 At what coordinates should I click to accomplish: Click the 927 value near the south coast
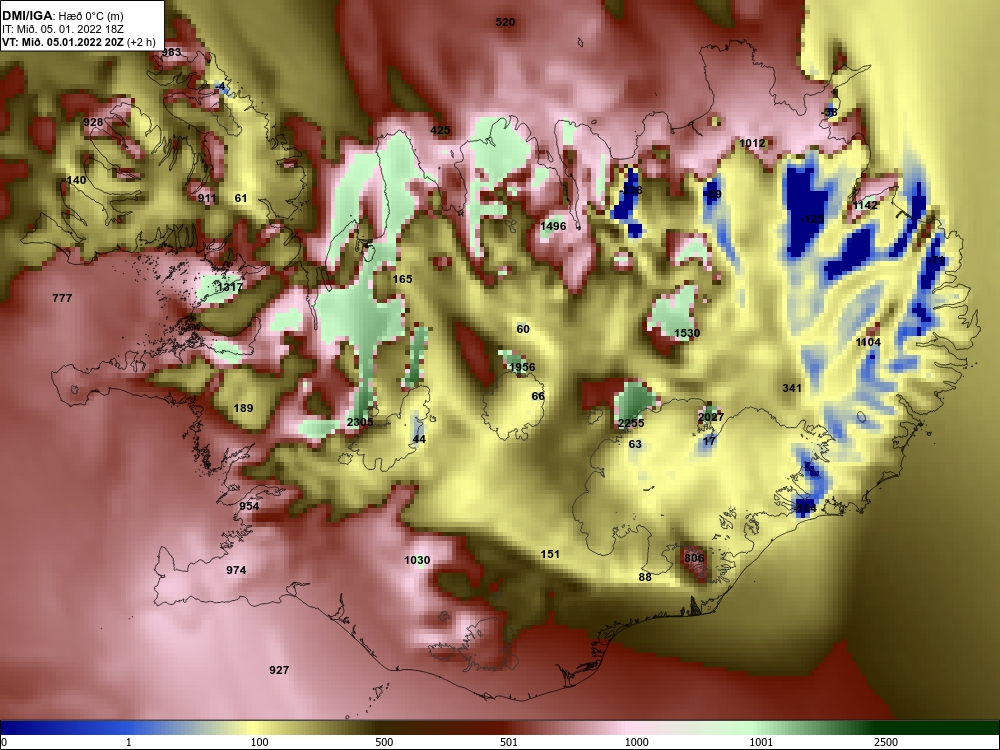click(279, 670)
